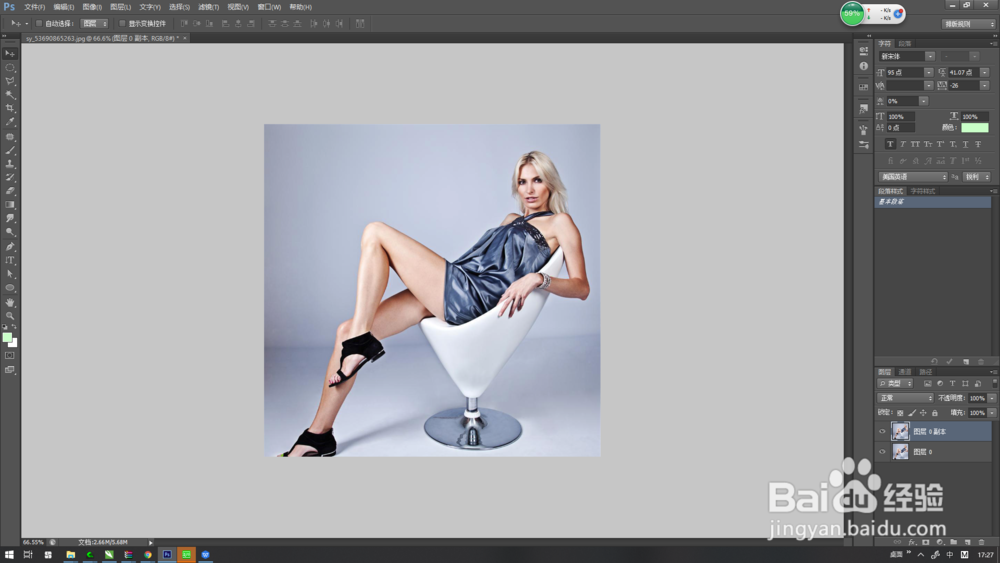1000x563 pixels.
Task: Select the Polygonal Lasso tool
Action: click(x=10, y=81)
